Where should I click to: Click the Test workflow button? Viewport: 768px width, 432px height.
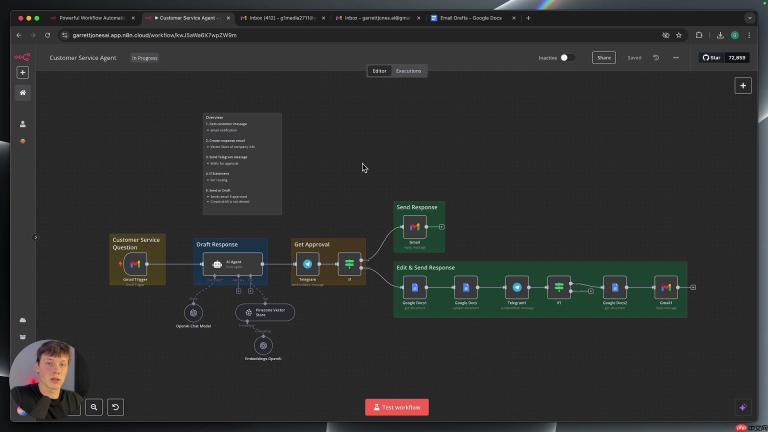[397, 407]
